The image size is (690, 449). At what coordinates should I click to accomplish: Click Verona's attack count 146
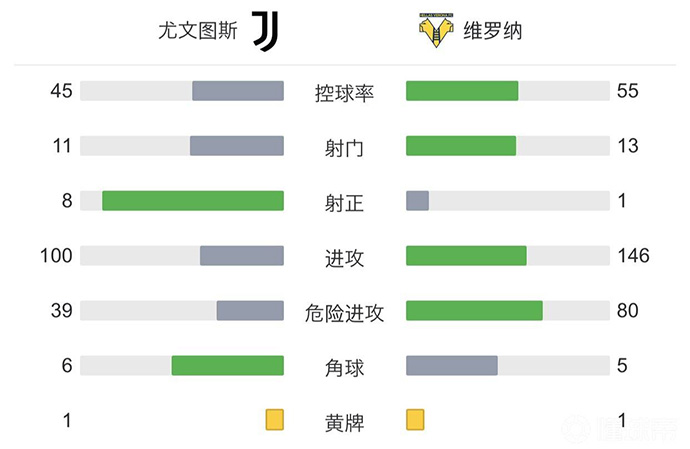coord(633,256)
